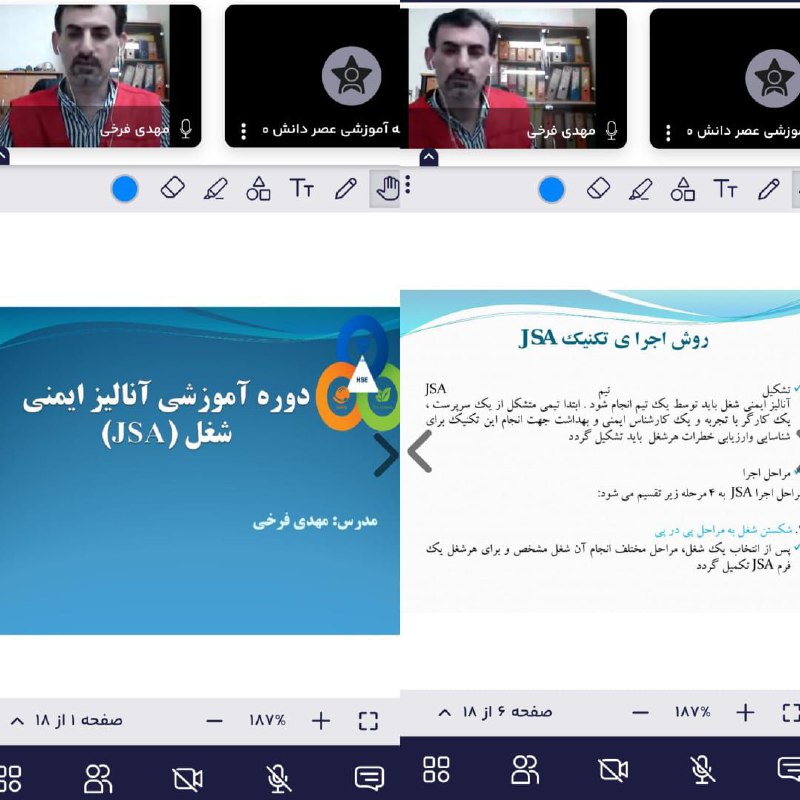Screen dimensions: 800x800
Task: Pick highlighter tool above page 6 slide
Action: 640,189
